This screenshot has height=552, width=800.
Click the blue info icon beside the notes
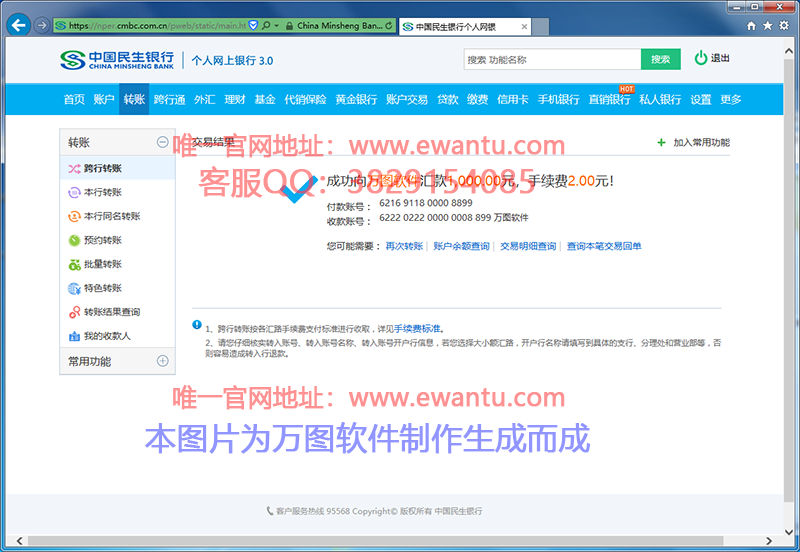point(197,324)
